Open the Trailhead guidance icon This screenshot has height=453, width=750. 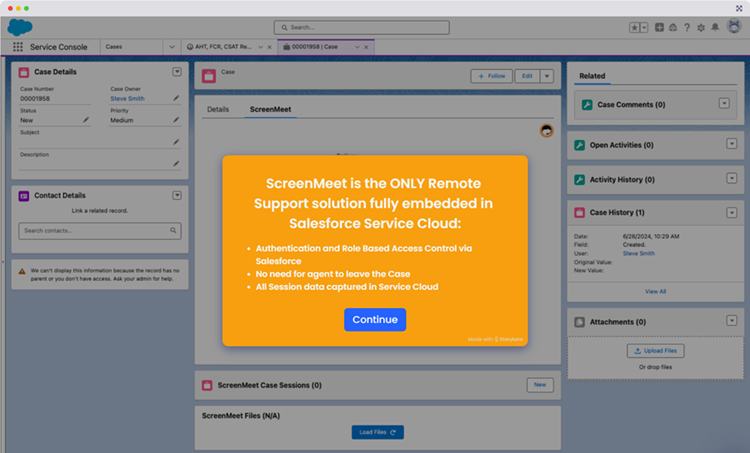(673, 27)
